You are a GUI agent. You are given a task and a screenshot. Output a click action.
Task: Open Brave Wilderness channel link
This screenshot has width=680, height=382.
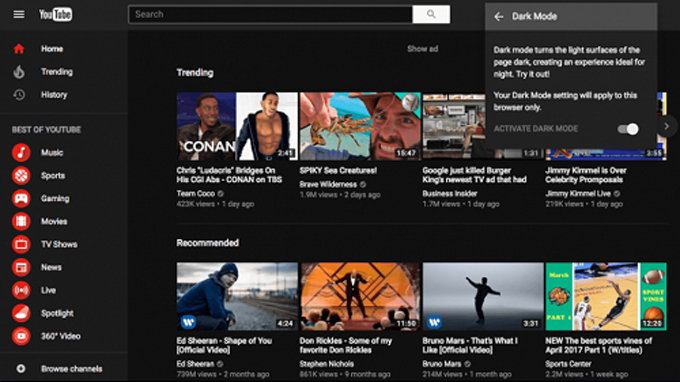click(328, 185)
